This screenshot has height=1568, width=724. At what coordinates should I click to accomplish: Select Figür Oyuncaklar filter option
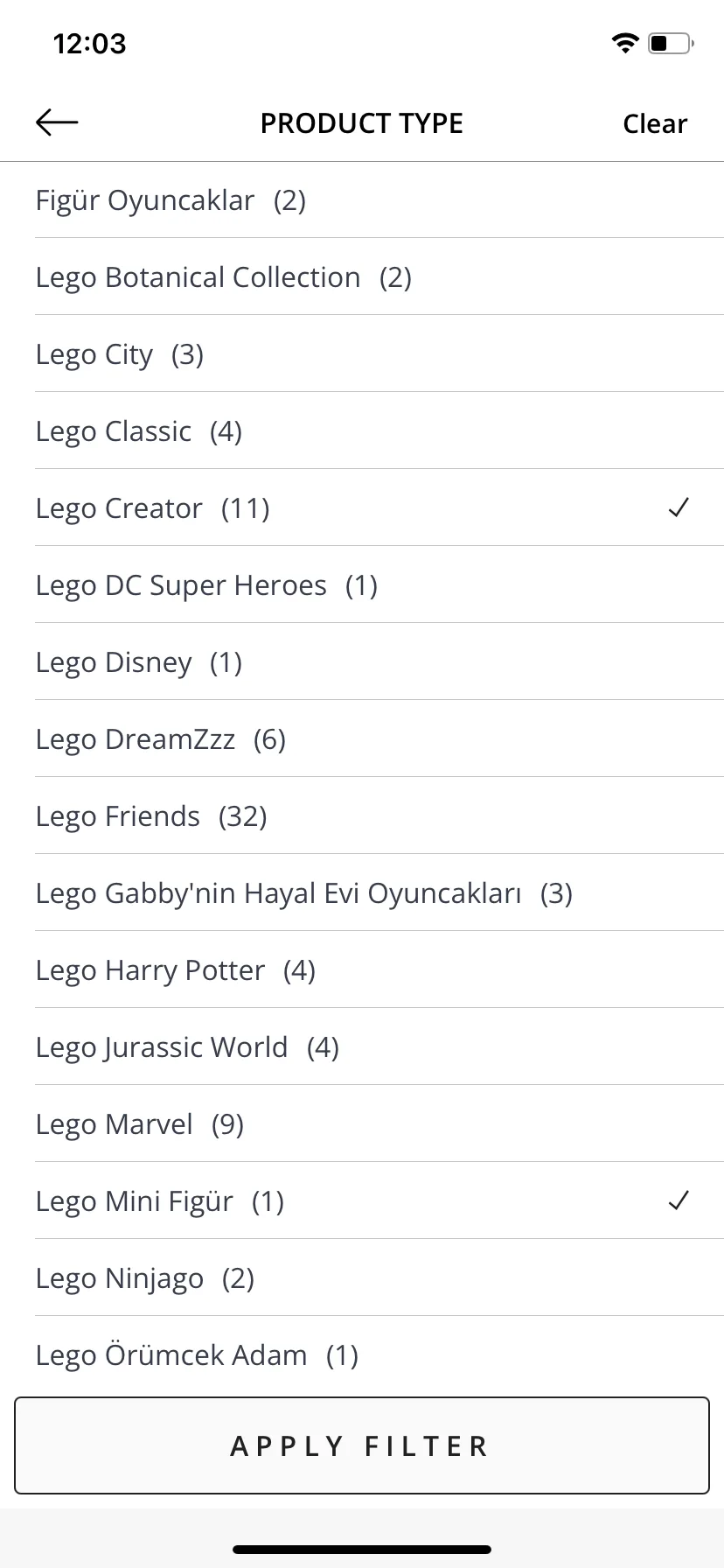(x=379, y=199)
